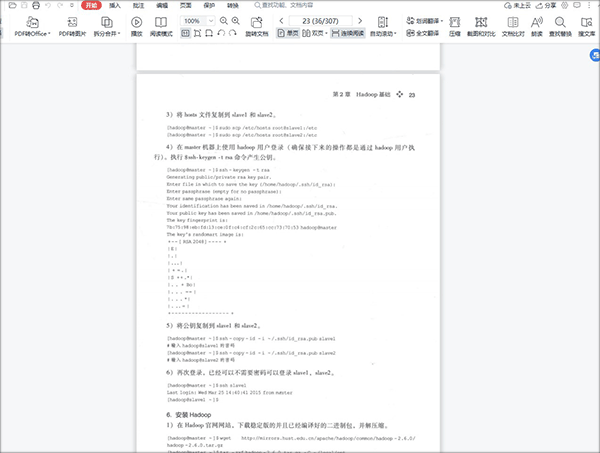
Task: Open the 编辑 tab
Action: coord(162,5)
